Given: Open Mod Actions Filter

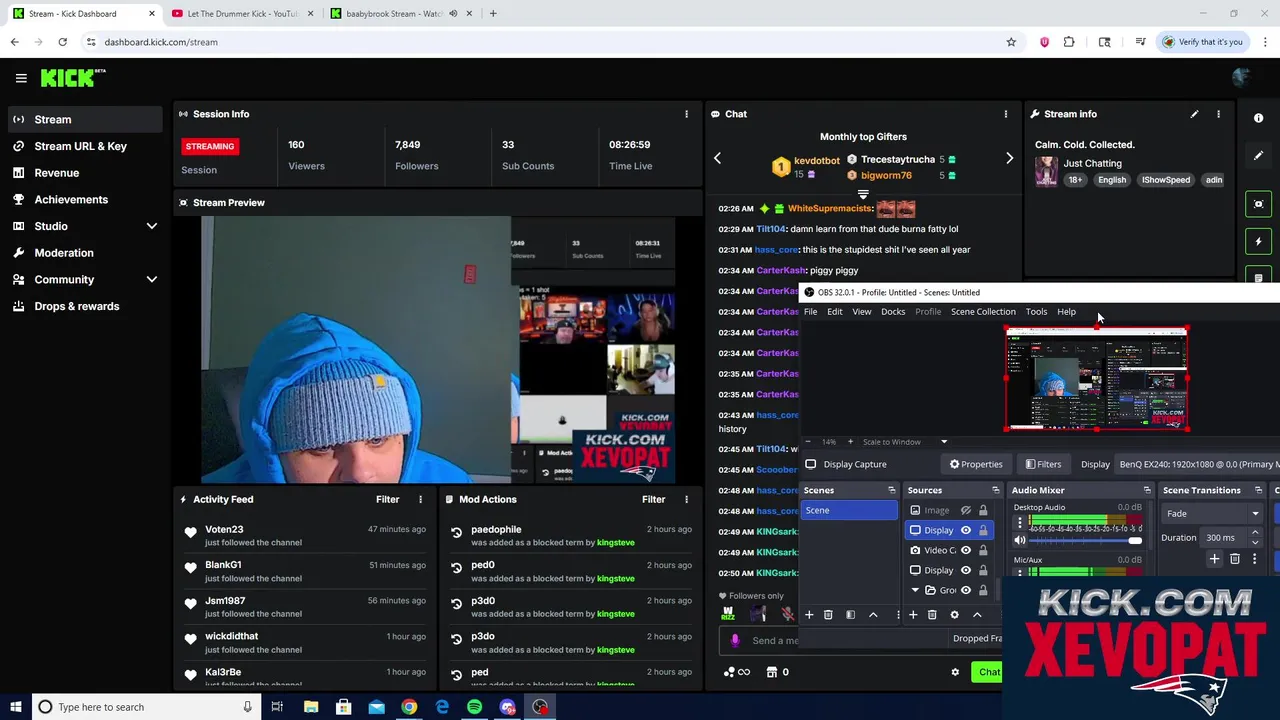Looking at the screenshot, I should point(653,499).
